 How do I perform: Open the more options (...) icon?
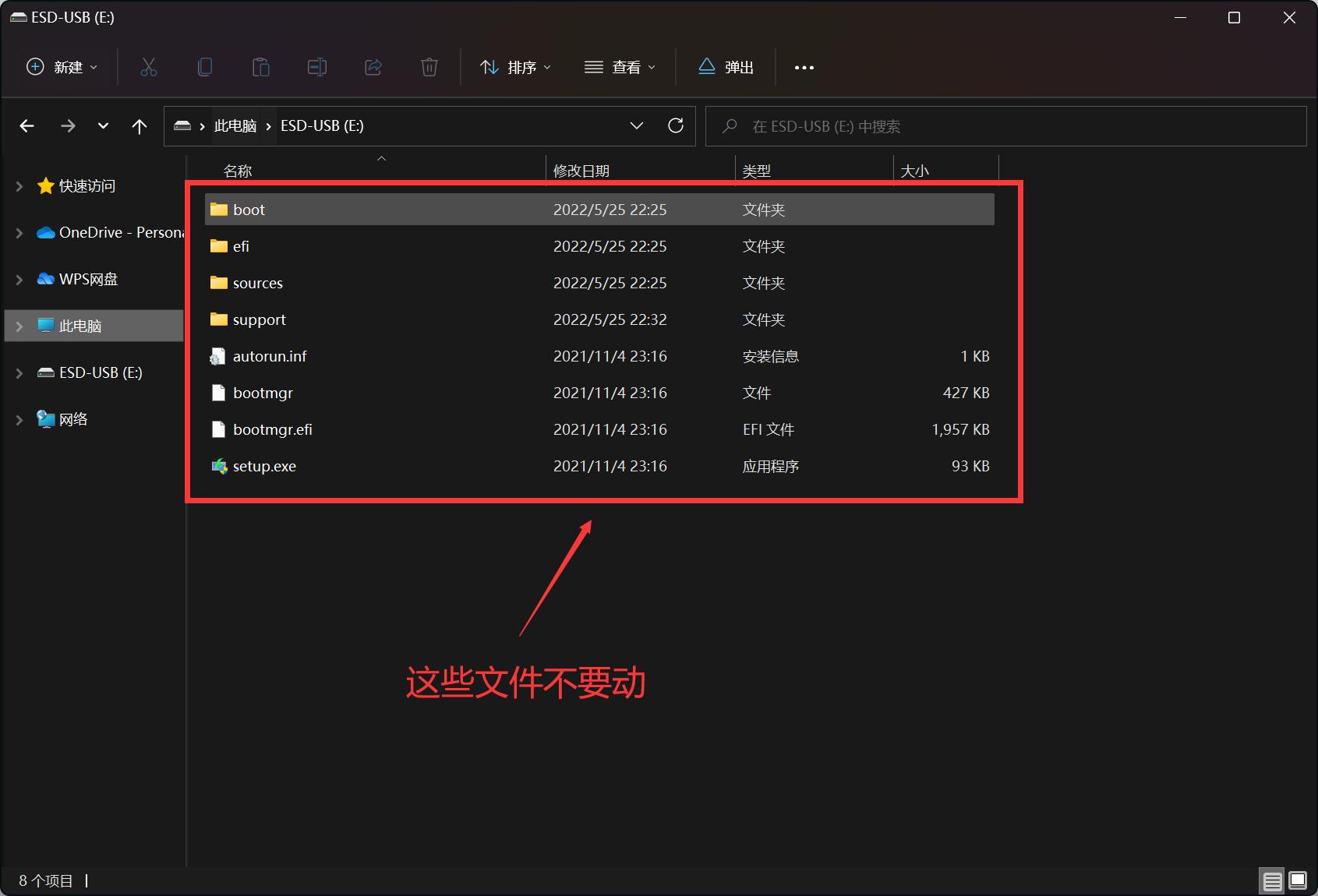click(x=804, y=67)
